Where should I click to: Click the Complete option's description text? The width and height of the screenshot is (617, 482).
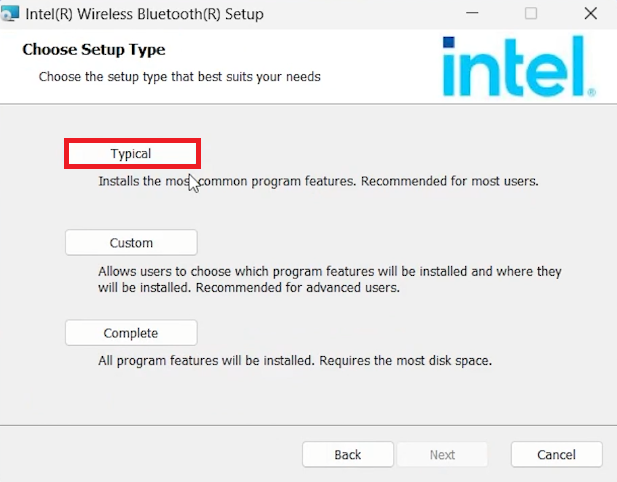pyautogui.click(x=295, y=359)
